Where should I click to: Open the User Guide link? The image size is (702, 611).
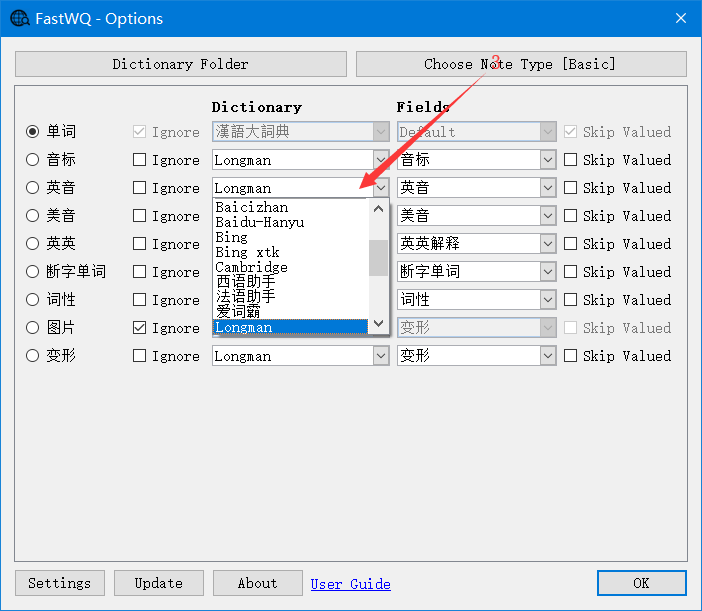(350, 584)
